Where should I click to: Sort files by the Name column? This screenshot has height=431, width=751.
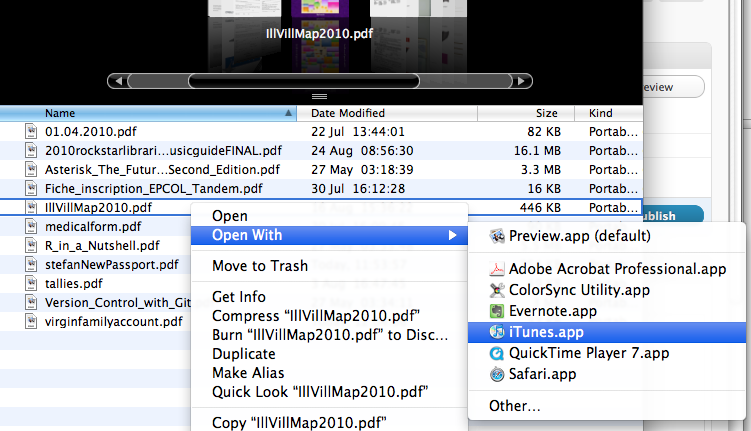click(150, 113)
